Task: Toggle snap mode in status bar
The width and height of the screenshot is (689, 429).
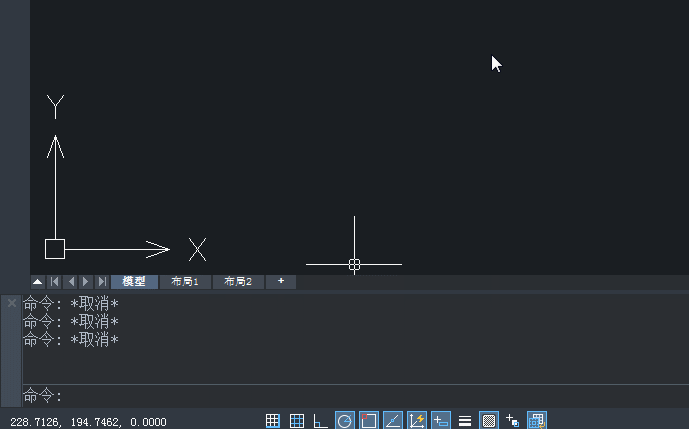Action: [x=273, y=421]
